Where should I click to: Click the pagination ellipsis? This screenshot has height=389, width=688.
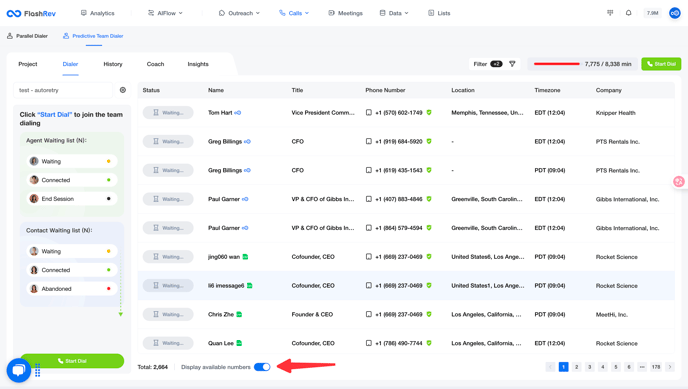tap(642, 367)
